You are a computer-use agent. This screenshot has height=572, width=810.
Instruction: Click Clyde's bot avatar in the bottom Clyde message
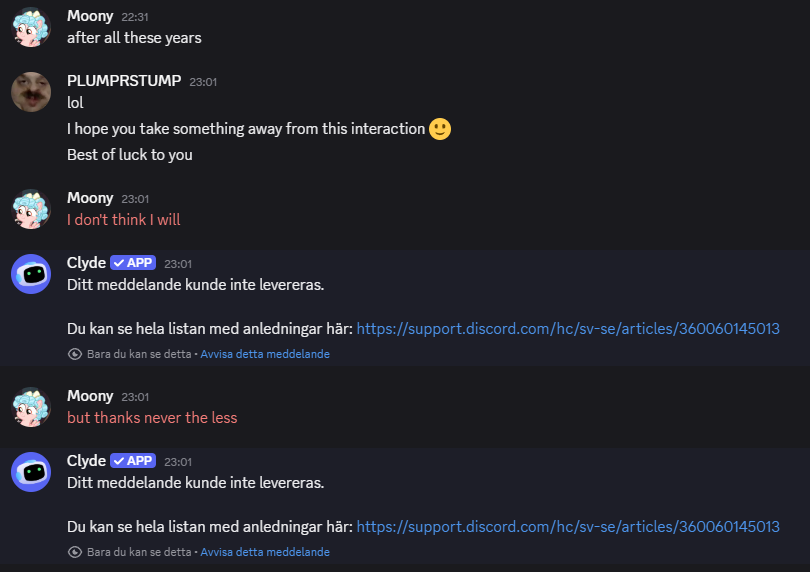pos(31,471)
